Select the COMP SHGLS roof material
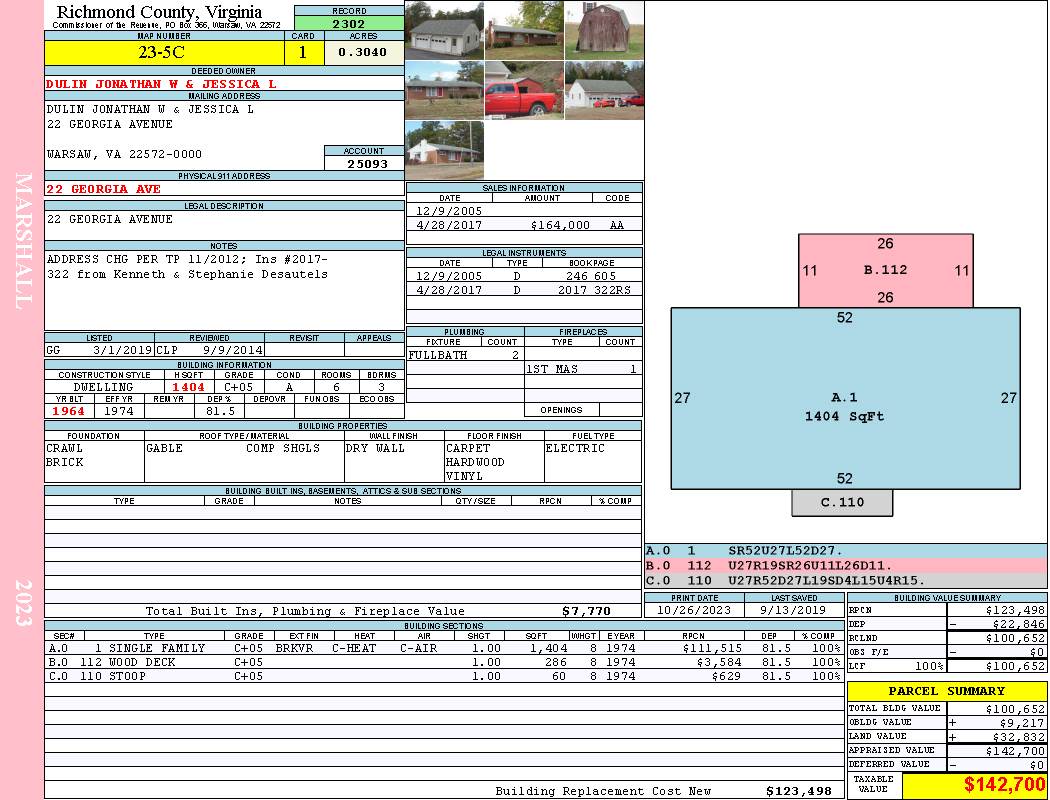 [283, 448]
